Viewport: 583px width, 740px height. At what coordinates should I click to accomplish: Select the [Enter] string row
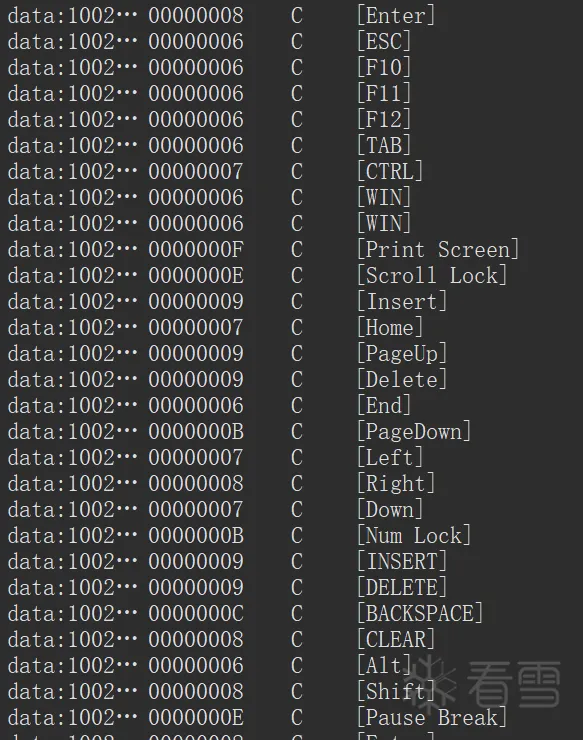click(x=291, y=16)
